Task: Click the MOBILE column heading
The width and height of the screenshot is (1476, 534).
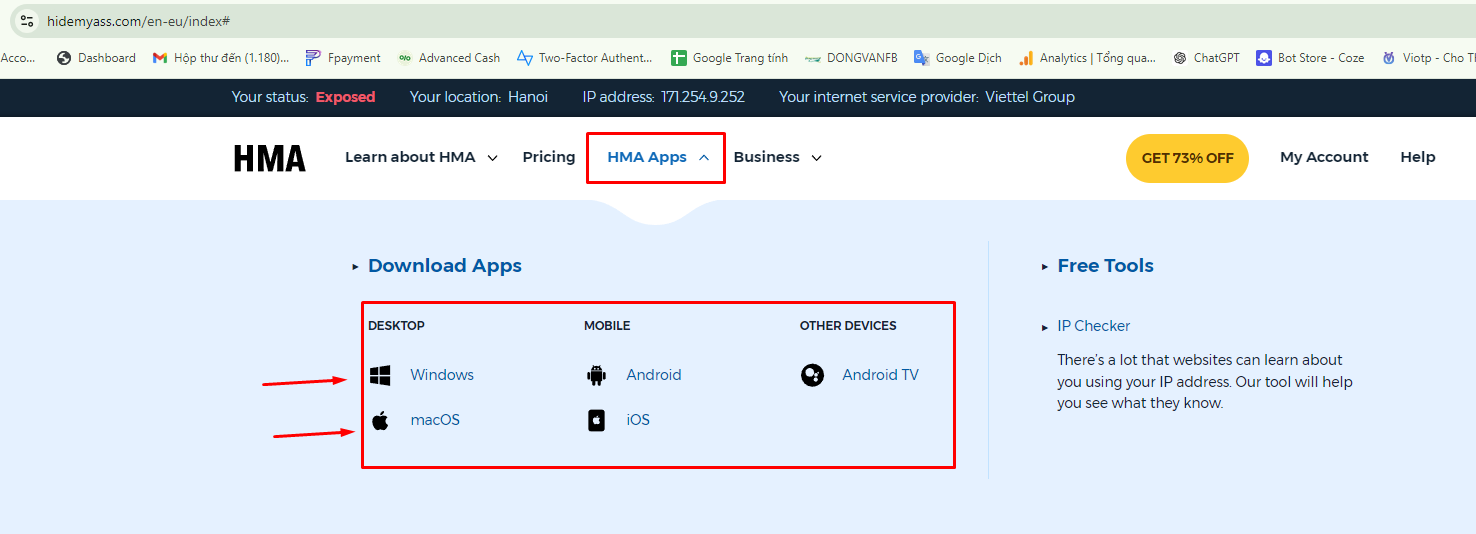Action: tap(607, 326)
